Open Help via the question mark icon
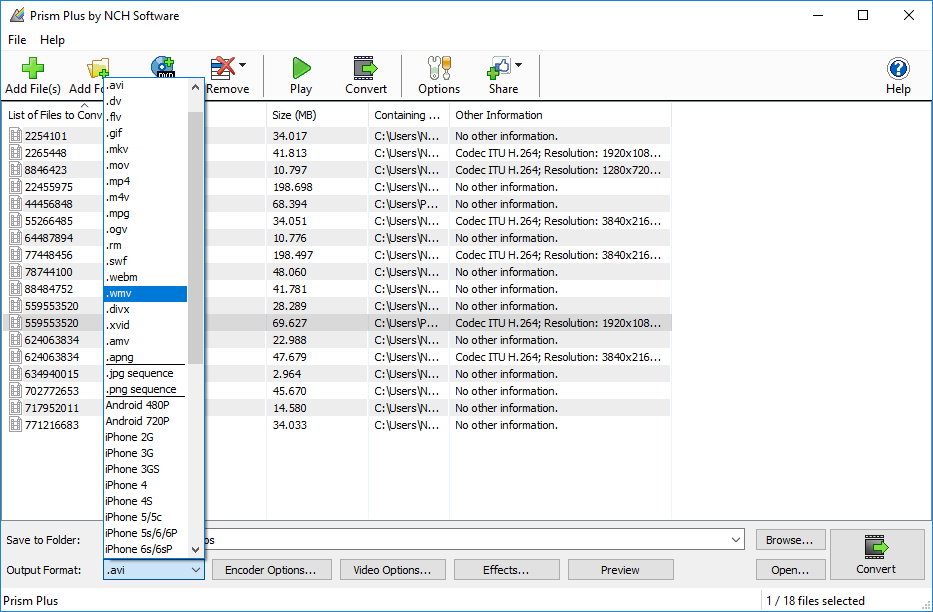 click(898, 68)
